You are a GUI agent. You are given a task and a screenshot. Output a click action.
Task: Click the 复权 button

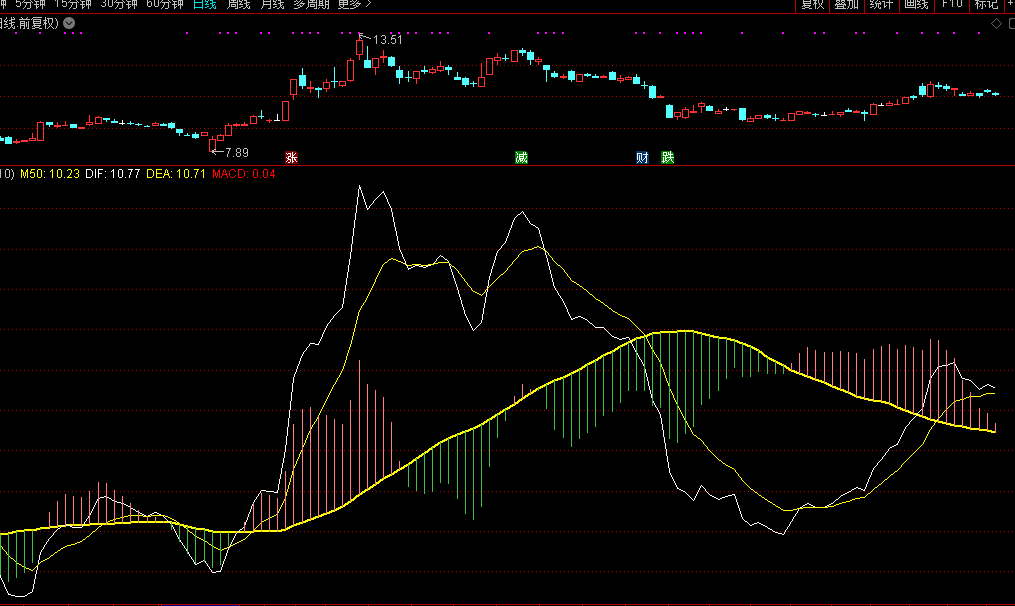[813, 4]
